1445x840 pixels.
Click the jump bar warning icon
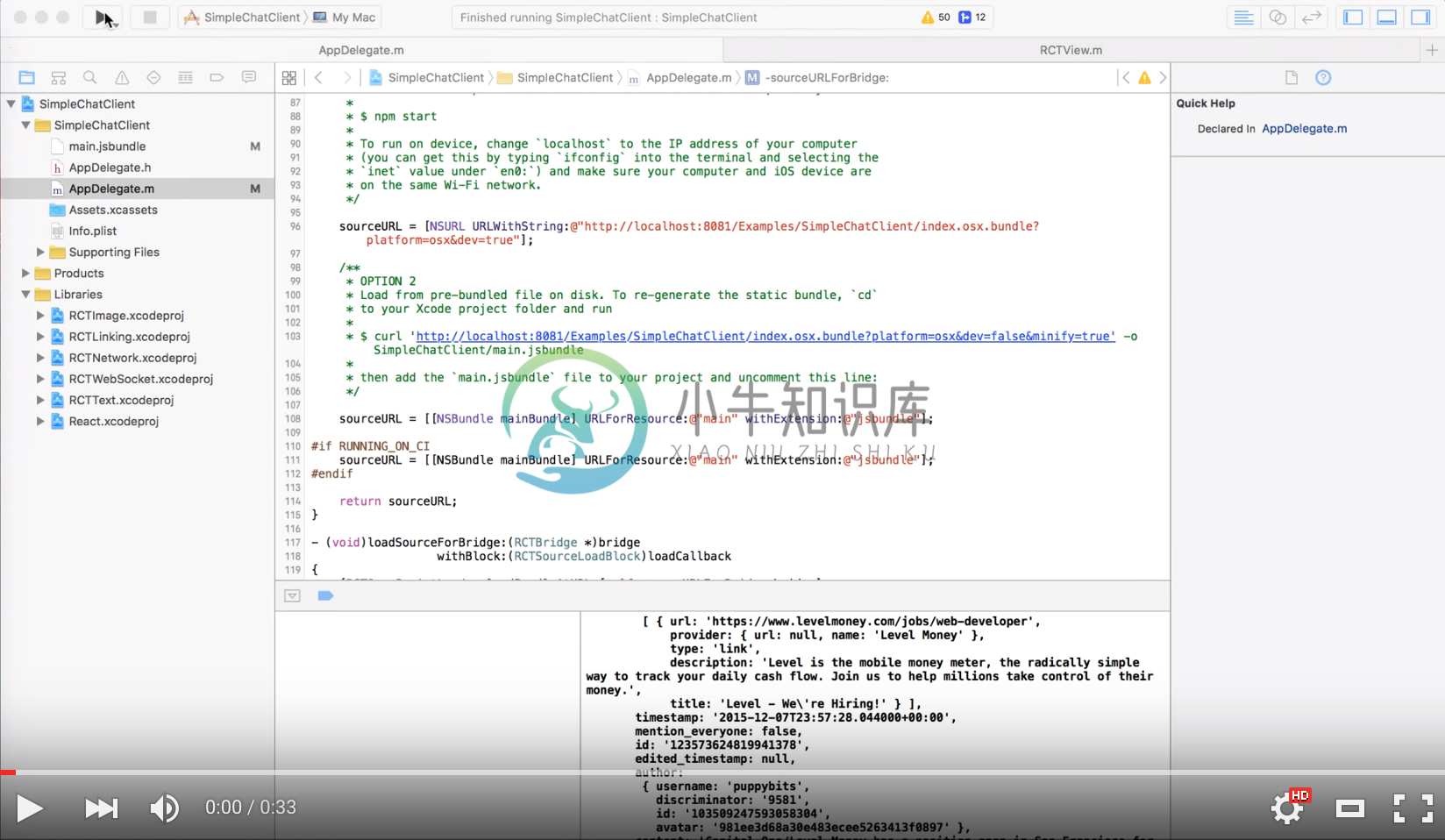[1144, 78]
